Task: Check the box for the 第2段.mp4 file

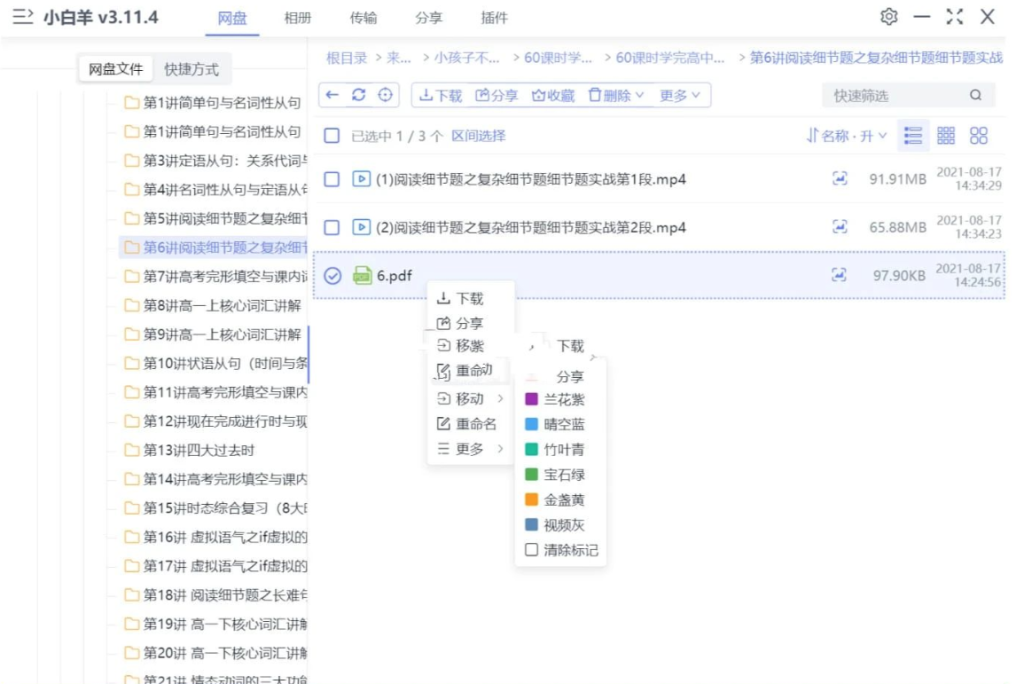Action: point(332,227)
